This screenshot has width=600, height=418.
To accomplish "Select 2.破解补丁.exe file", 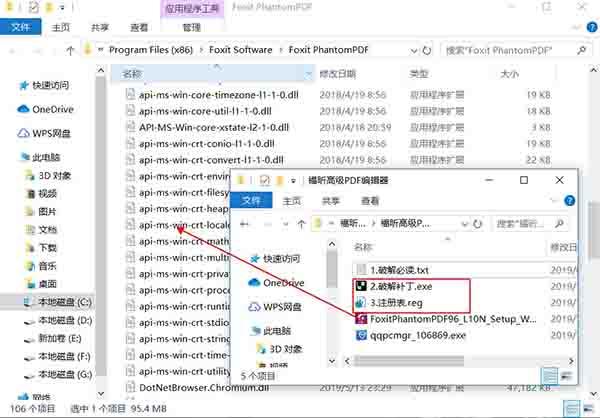I will [x=401, y=286].
